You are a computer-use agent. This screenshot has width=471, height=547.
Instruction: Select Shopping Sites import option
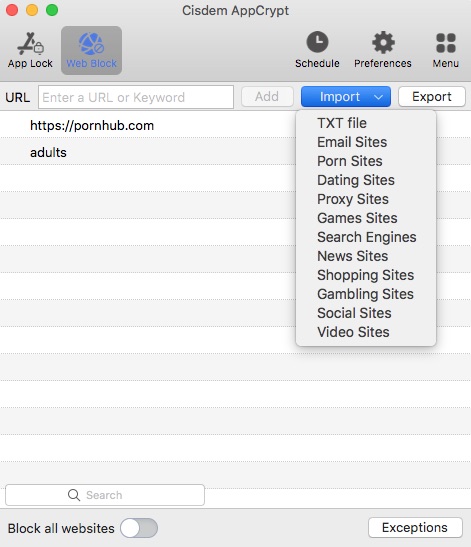(365, 275)
